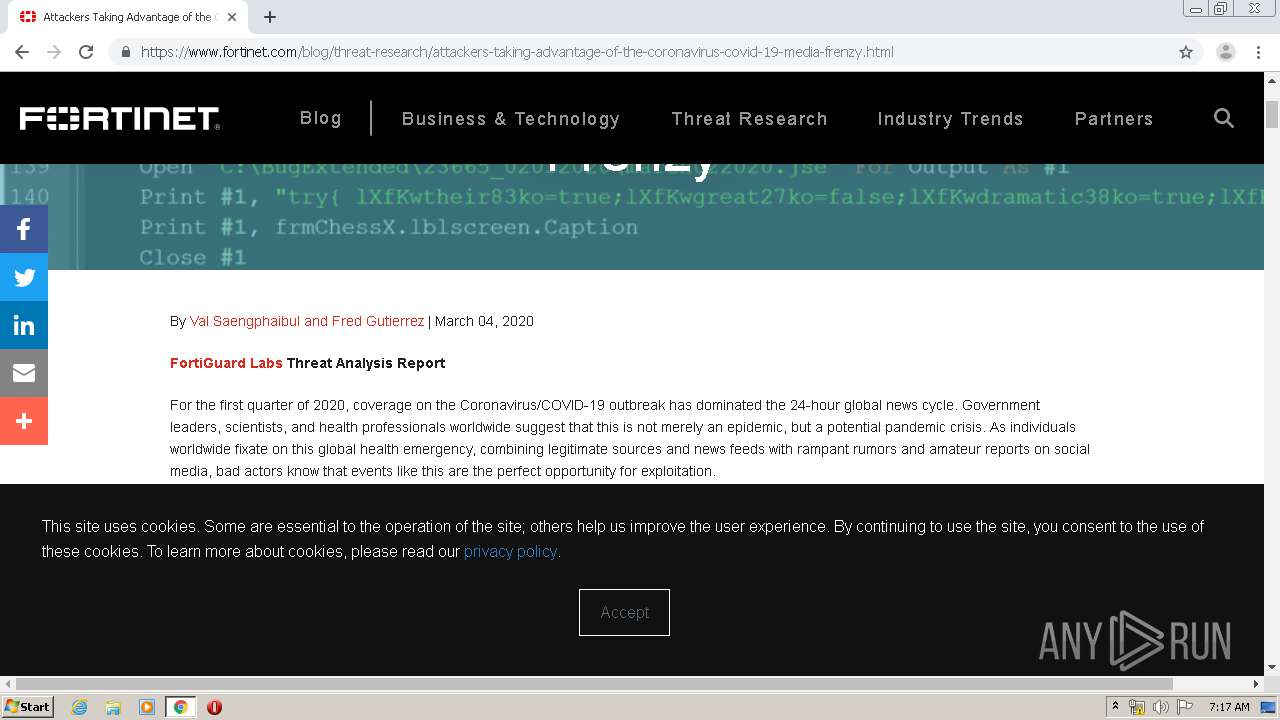View site security lock info
This screenshot has height=720, width=1280.
(x=126, y=52)
